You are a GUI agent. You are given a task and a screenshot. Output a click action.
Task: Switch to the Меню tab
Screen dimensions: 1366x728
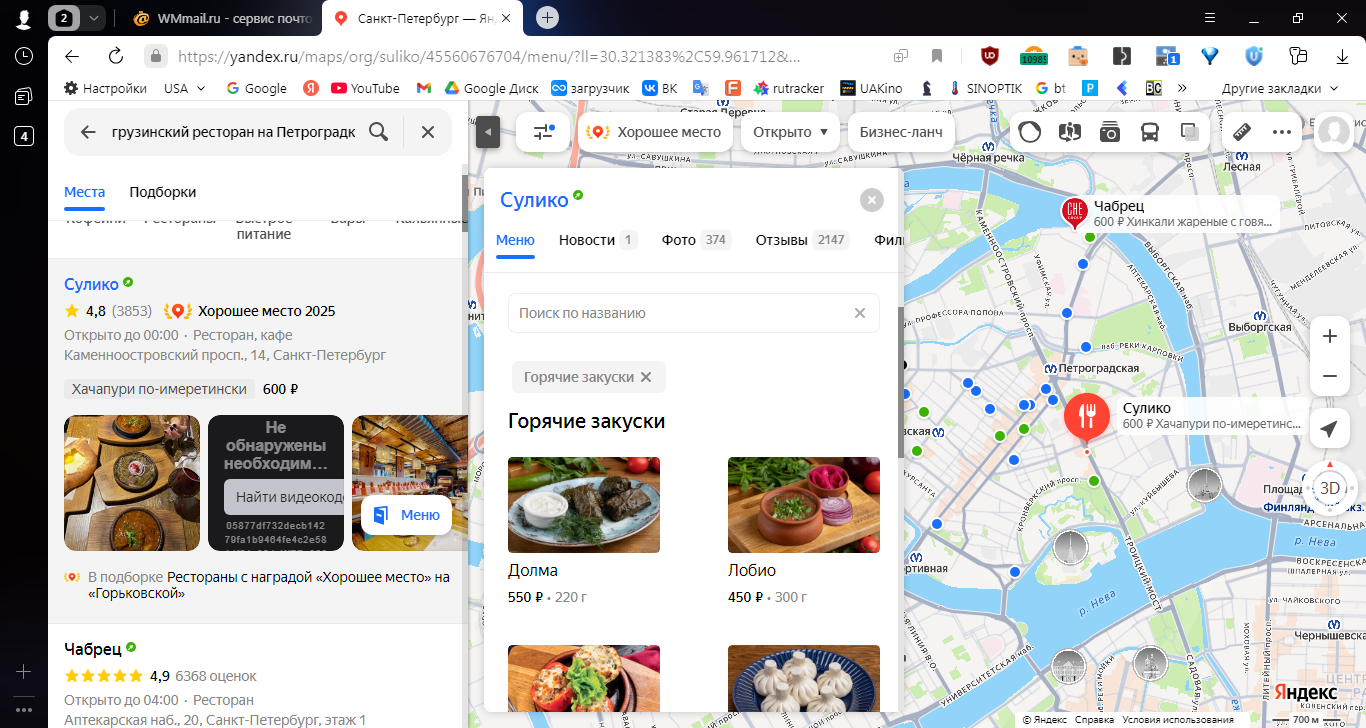[x=515, y=240]
